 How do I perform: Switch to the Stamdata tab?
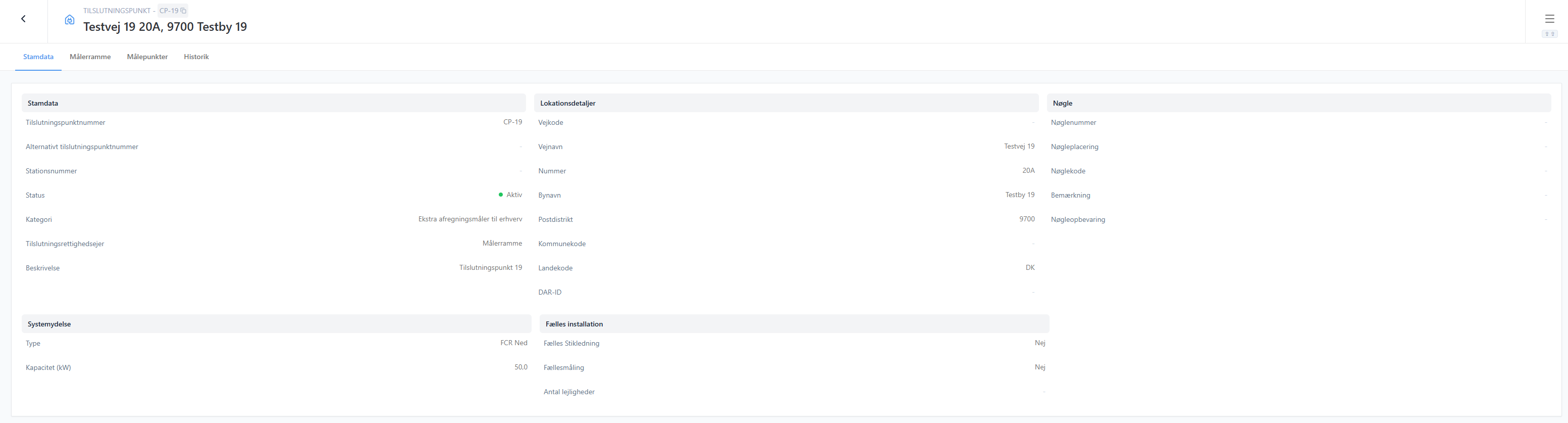(38, 57)
